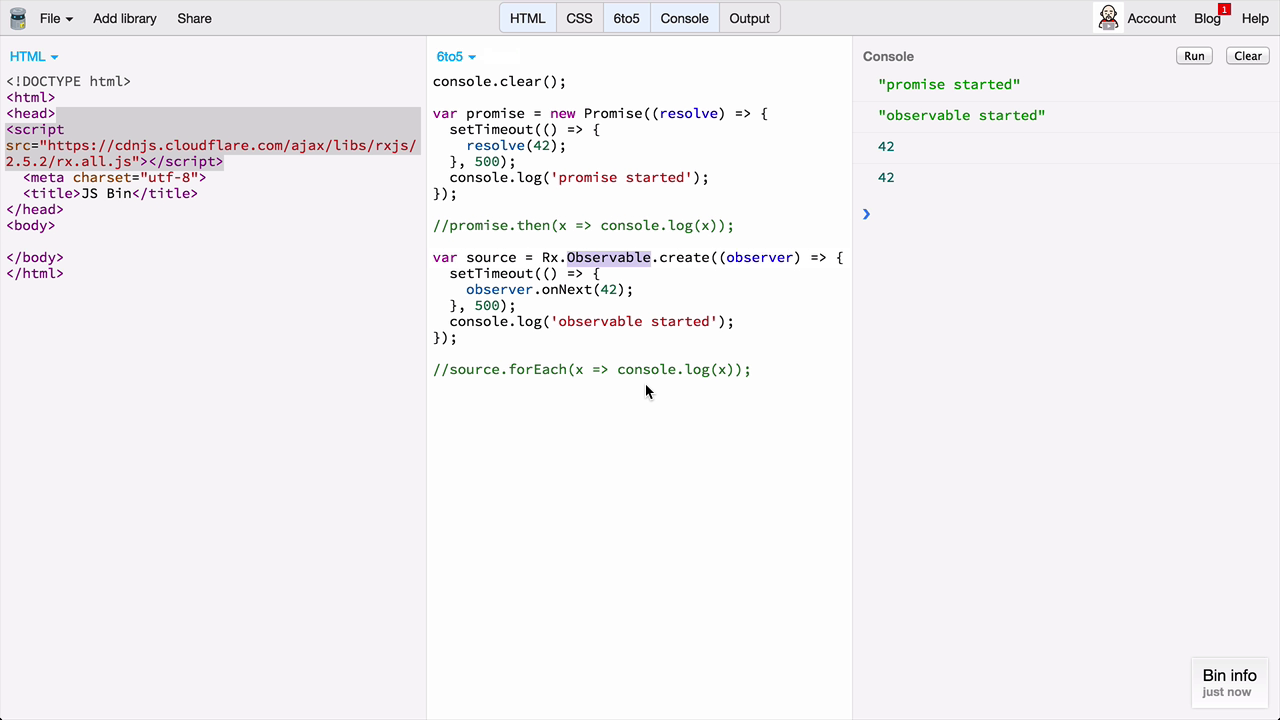The height and width of the screenshot is (720, 1280).
Task: Click the <!DOCTYPE html> line
Action: [68, 82]
